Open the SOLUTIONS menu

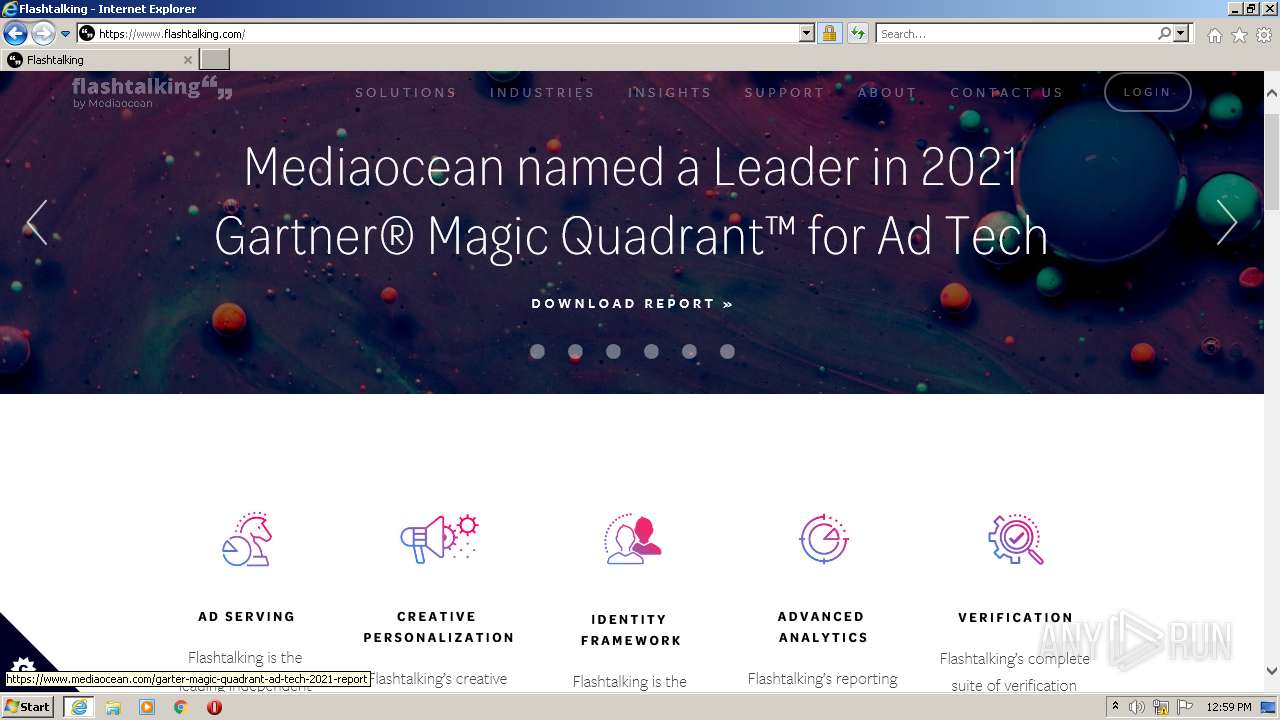(x=406, y=92)
